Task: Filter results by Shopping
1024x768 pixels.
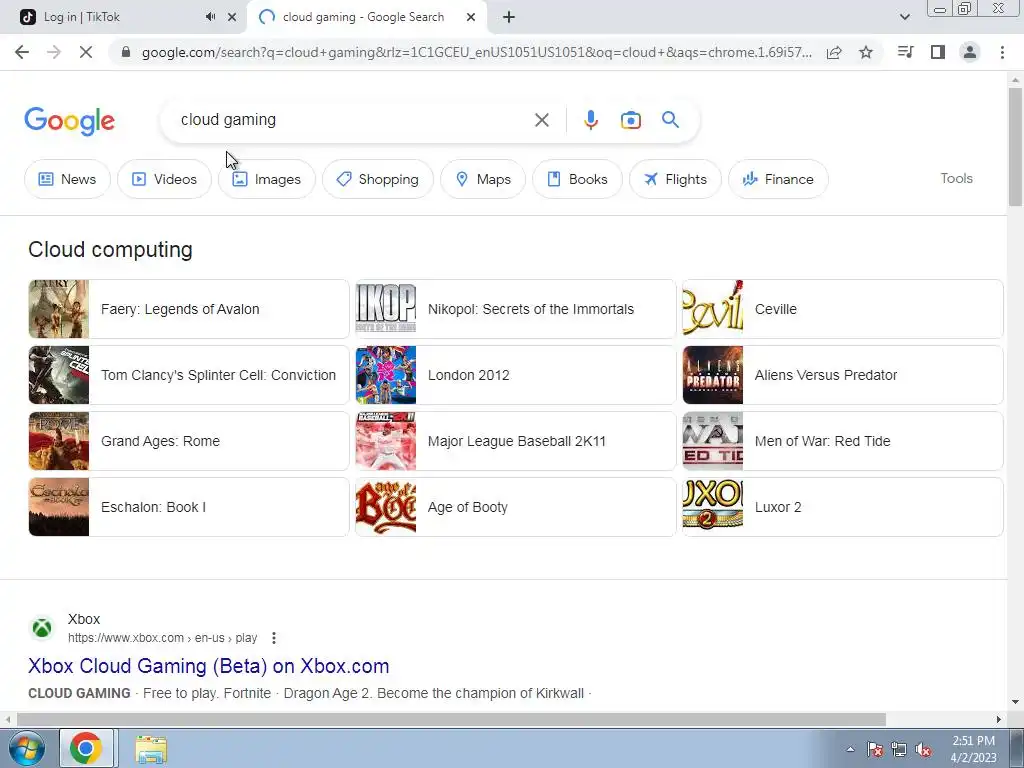Action: click(x=377, y=179)
